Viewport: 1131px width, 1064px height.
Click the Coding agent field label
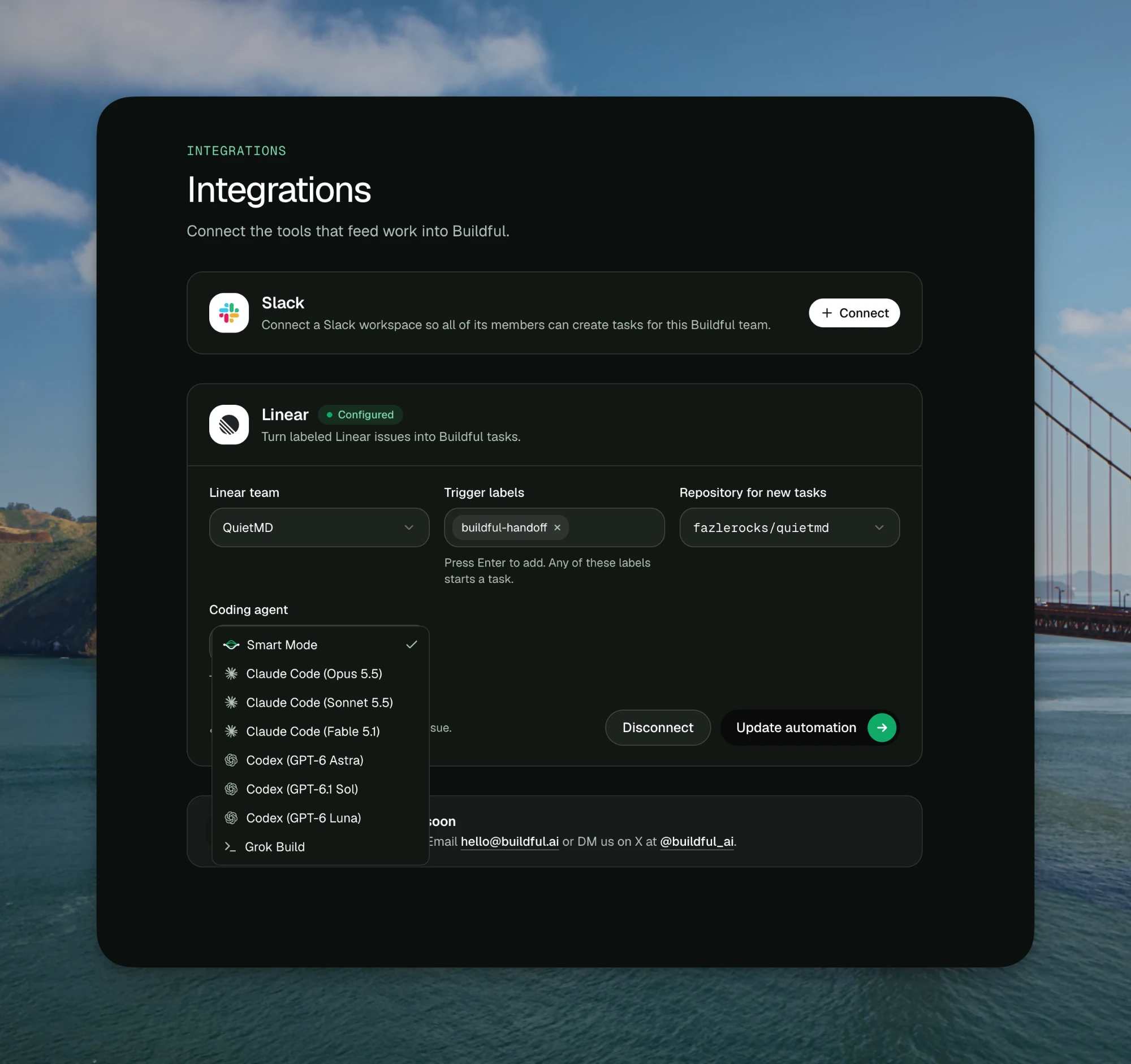[x=249, y=609]
